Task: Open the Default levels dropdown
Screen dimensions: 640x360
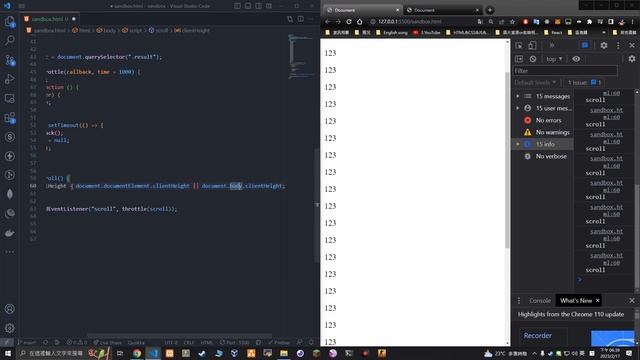Action: click(x=535, y=82)
